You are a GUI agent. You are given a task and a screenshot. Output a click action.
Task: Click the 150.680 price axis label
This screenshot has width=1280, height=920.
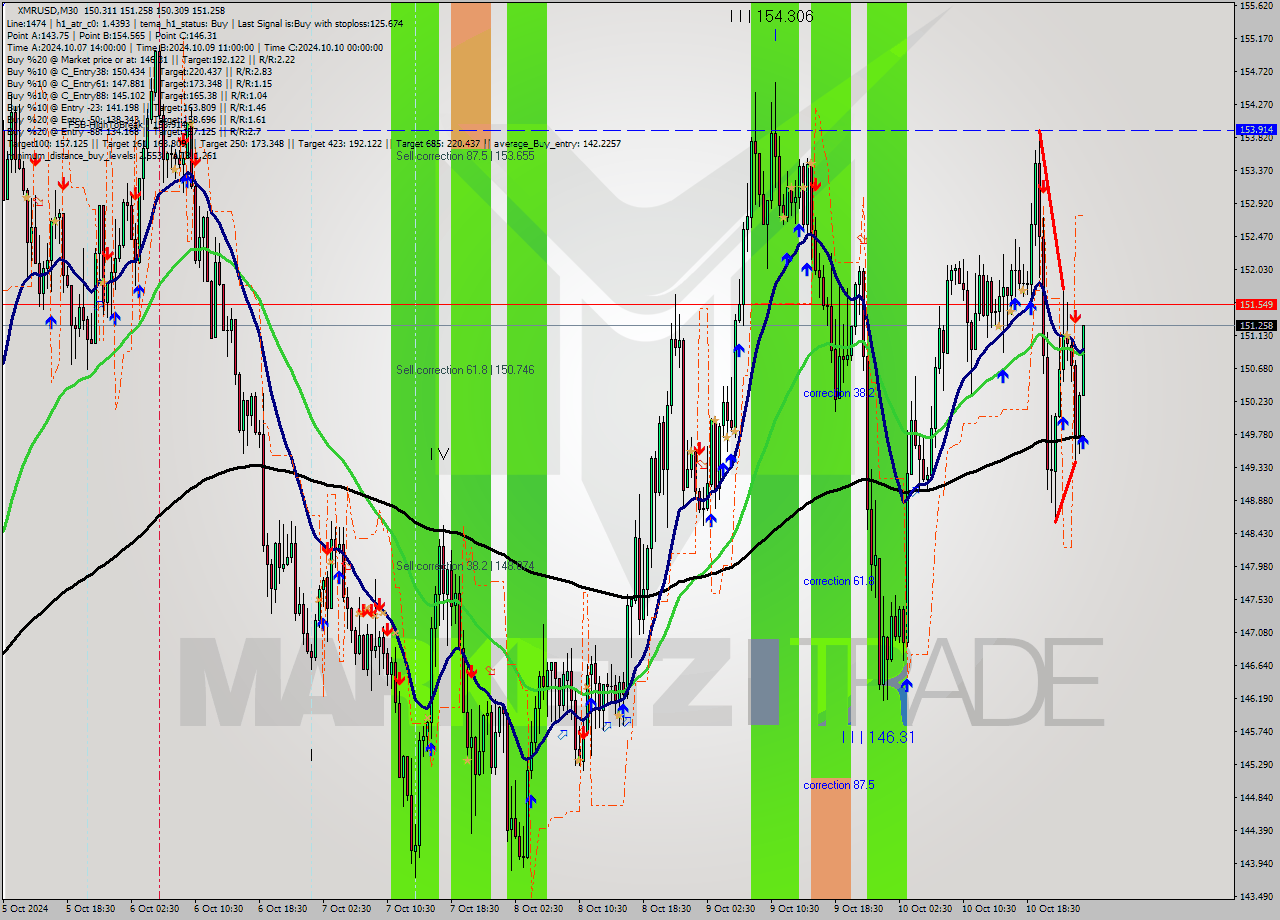click(1256, 369)
